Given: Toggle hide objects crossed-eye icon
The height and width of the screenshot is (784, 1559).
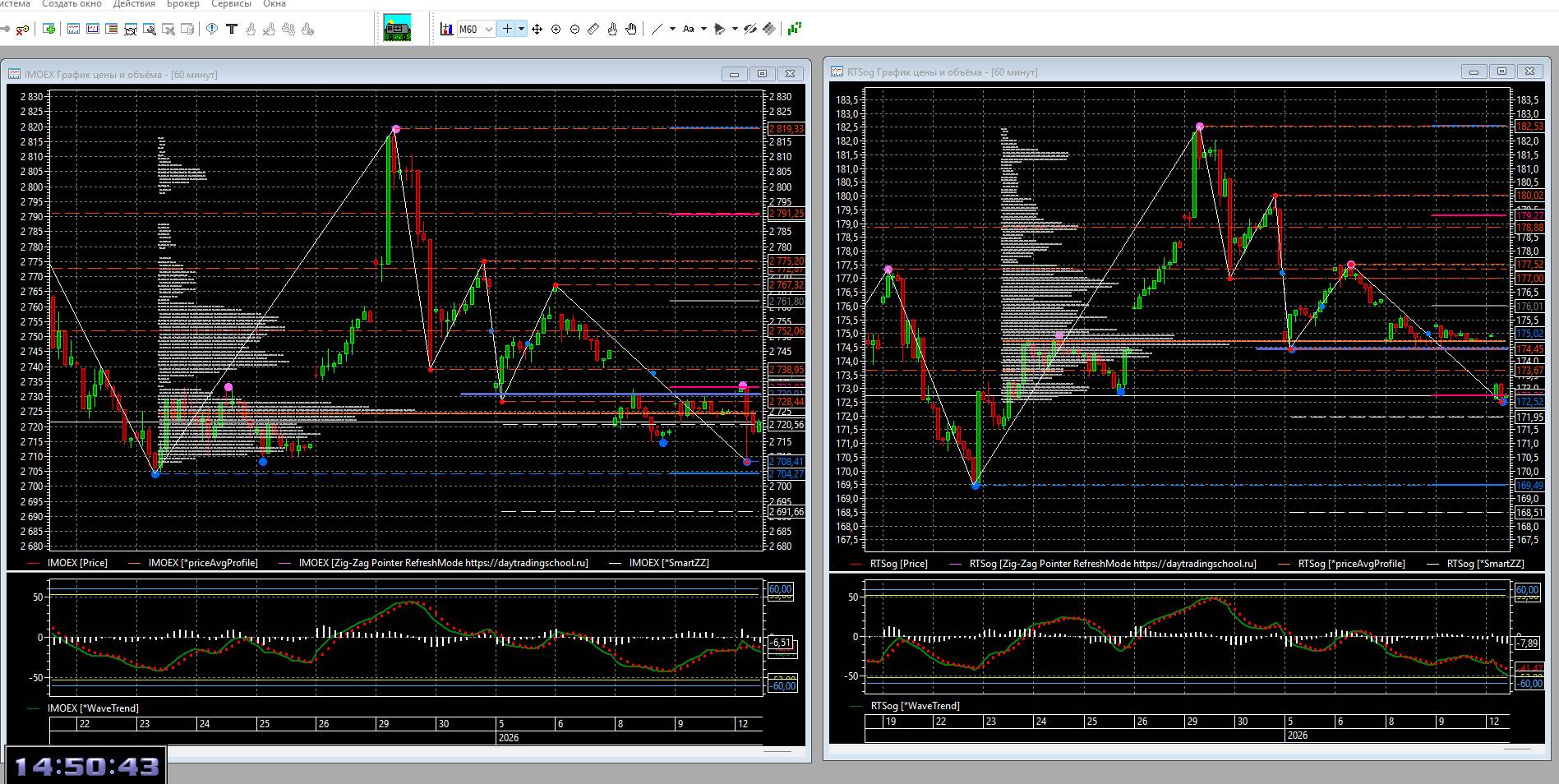Looking at the screenshot, I should (750, 30).
